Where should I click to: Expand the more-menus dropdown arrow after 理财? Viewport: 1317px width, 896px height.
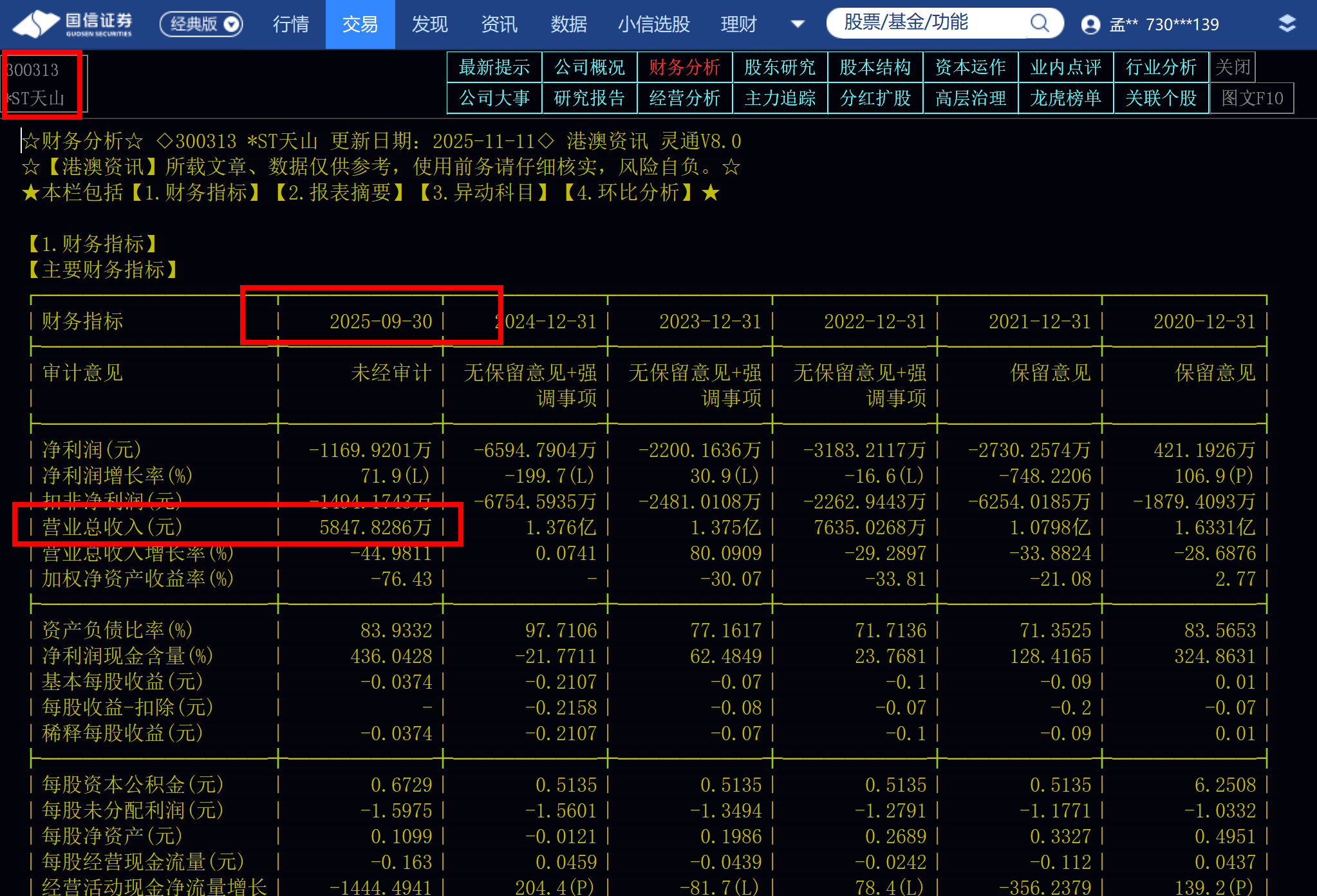(x=798, y=24)
